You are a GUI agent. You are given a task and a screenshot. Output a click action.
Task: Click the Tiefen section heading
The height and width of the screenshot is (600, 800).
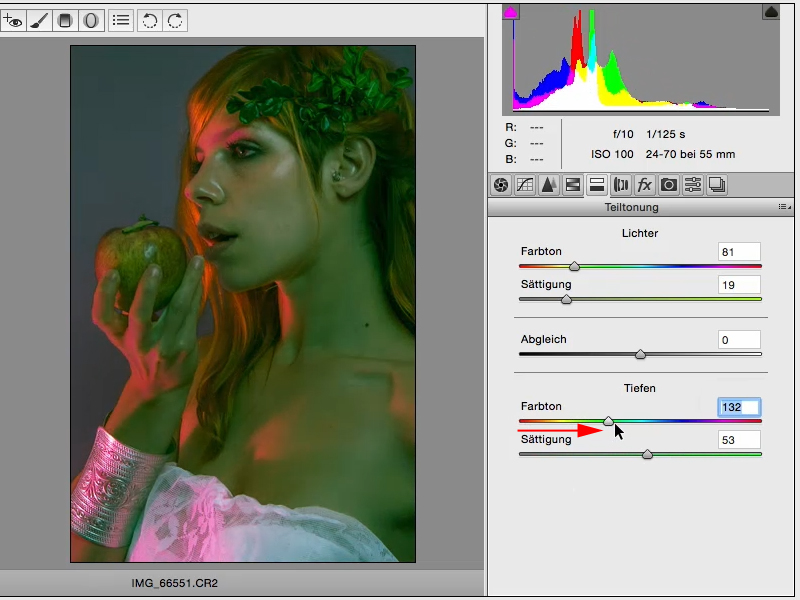pyautogui.click(x=640, y=388)
